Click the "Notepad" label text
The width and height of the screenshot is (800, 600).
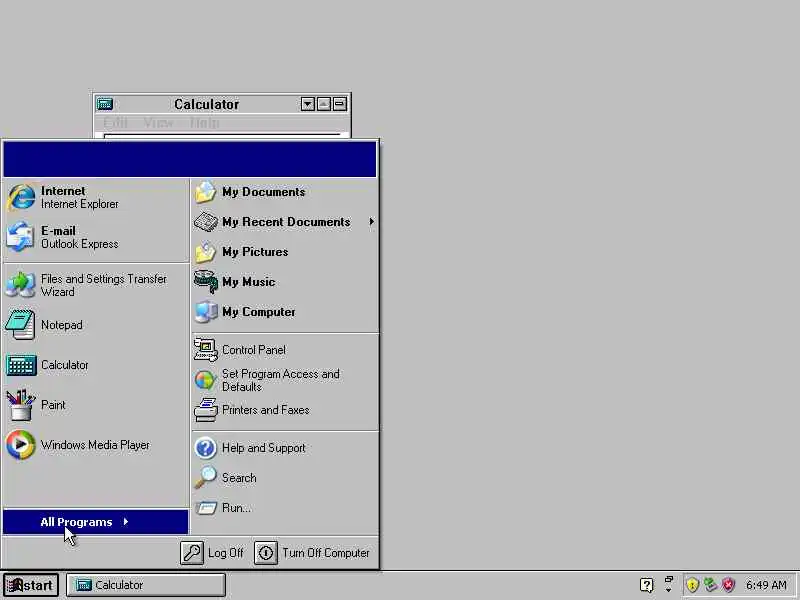pyautogui.click(x=62, y=325)
